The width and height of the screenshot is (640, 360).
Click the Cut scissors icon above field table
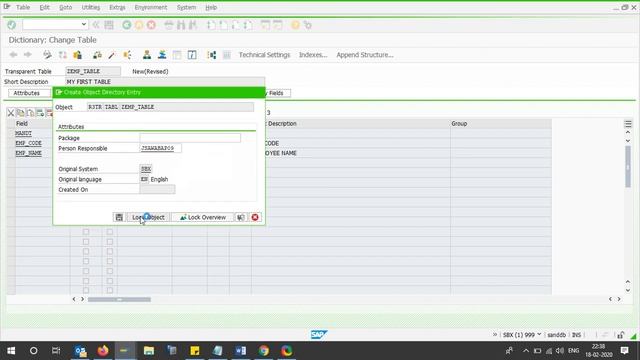pyautogui.click(x=11, y=113)
